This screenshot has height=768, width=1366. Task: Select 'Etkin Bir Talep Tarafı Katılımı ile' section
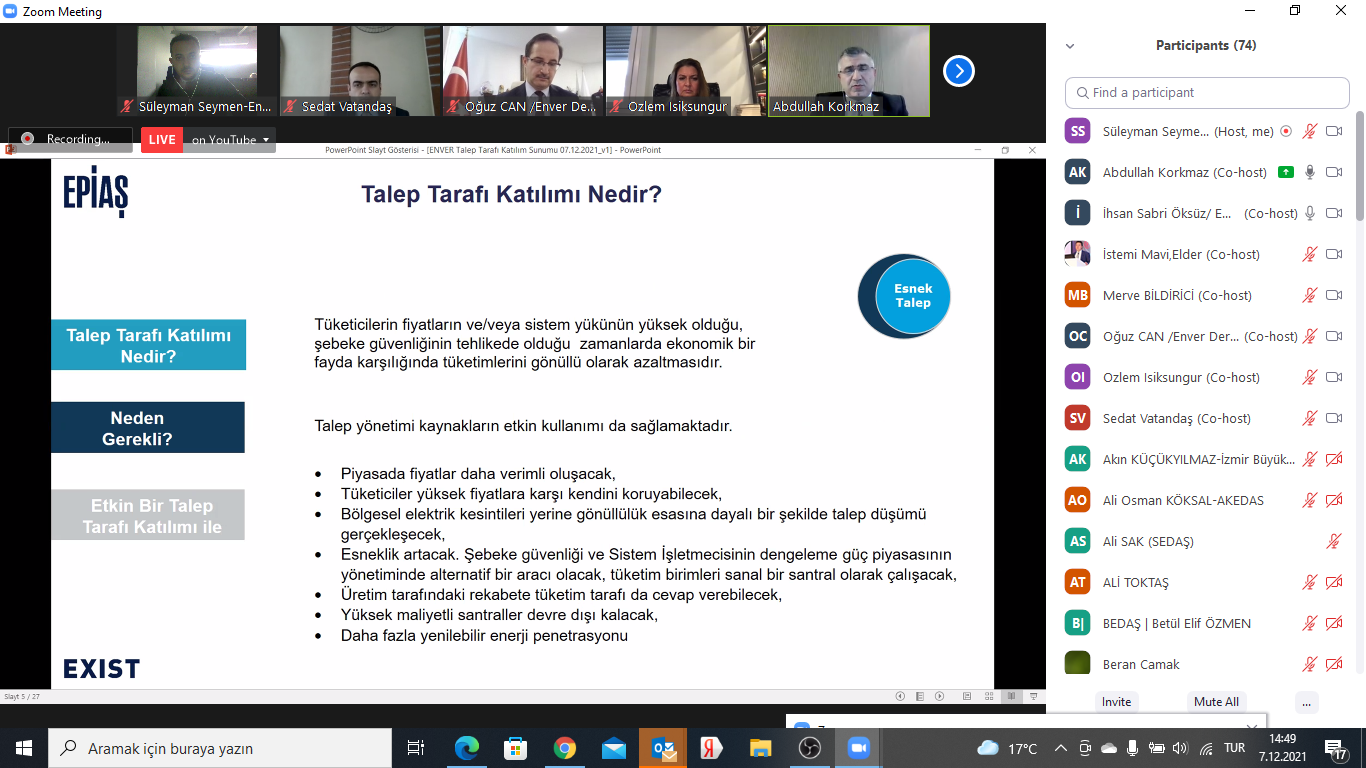148,516
